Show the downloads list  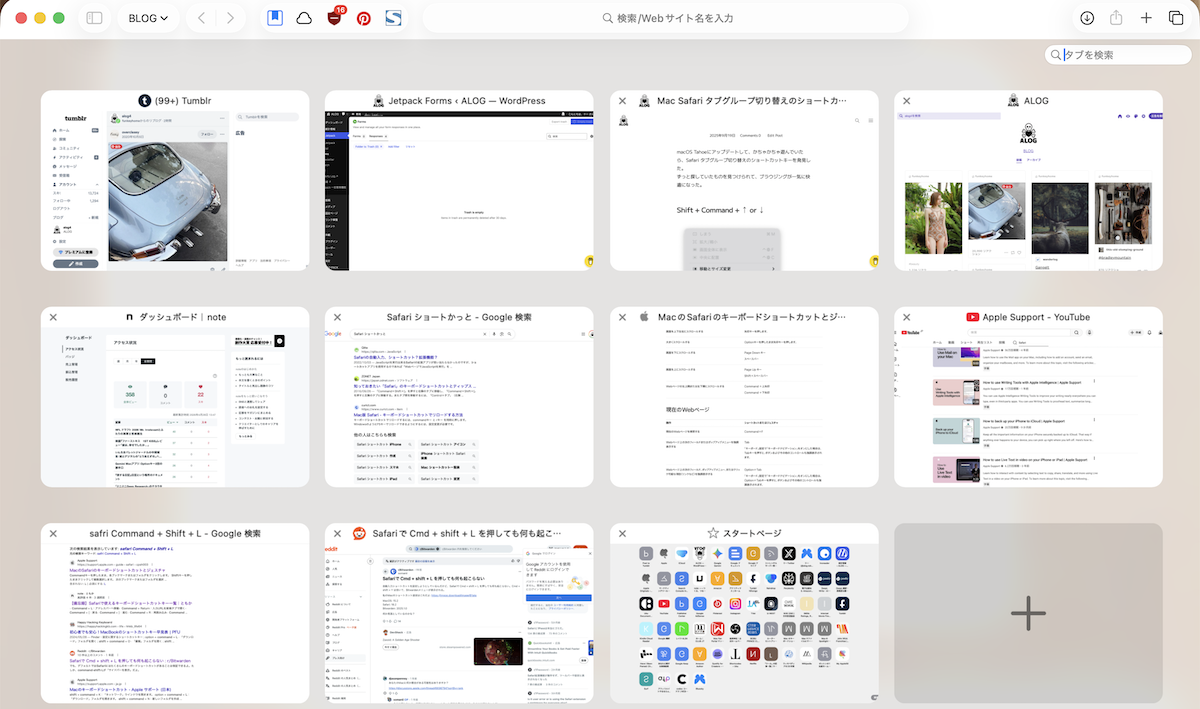click(1087, 18)
